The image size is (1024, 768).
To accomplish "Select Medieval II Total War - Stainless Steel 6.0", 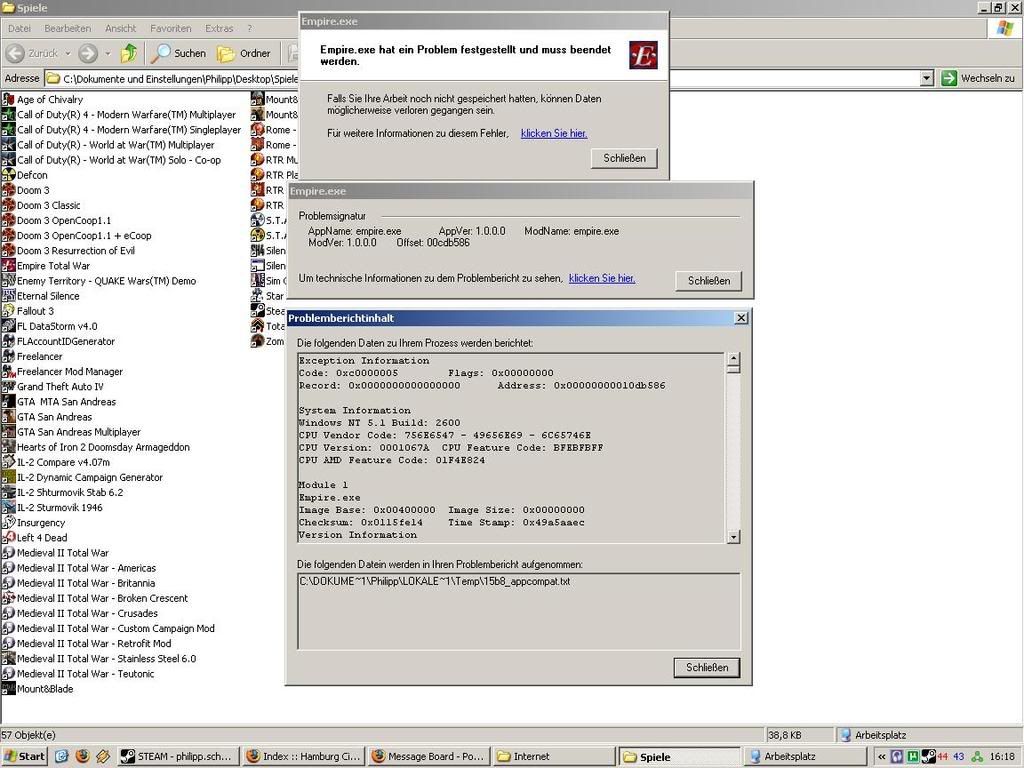I will click(99, 658).
